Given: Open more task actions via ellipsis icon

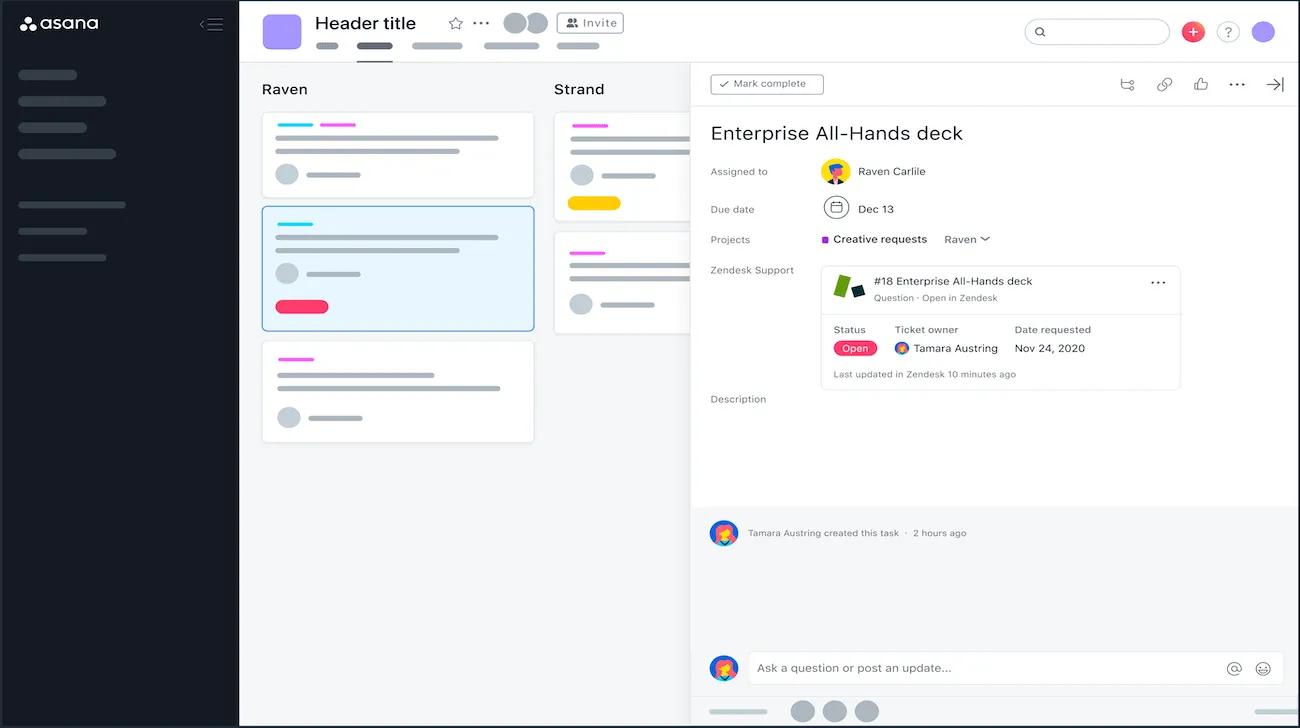Looking at the screenshot, I should pyautogui.click(x=1237, y=84).
